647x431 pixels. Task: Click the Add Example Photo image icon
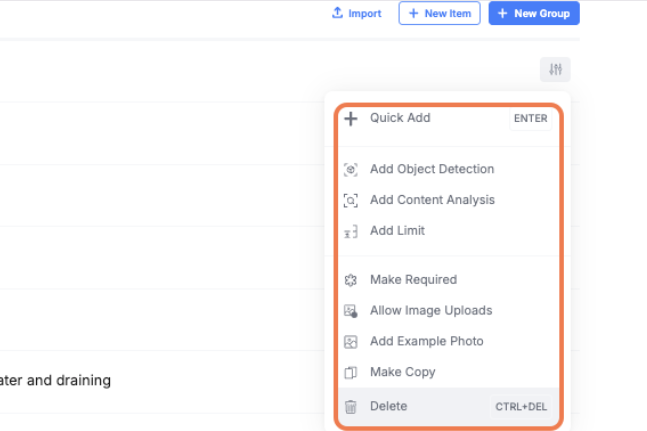point(351,342)
